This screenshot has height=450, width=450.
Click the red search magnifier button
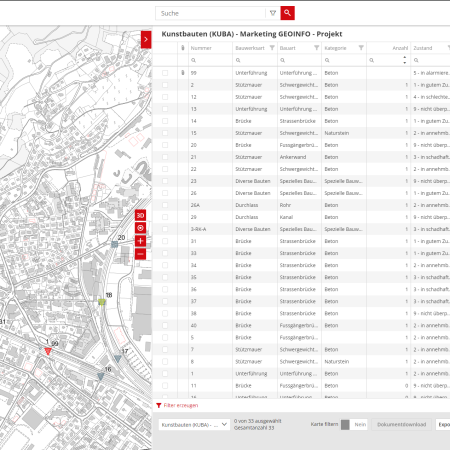[x=287, y=13]
